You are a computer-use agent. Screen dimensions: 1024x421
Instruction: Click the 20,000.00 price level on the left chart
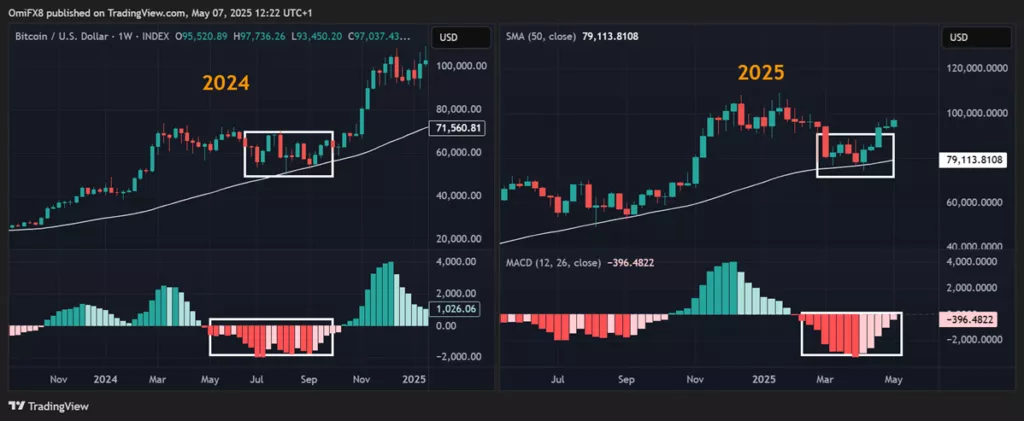tap(459, 239)
